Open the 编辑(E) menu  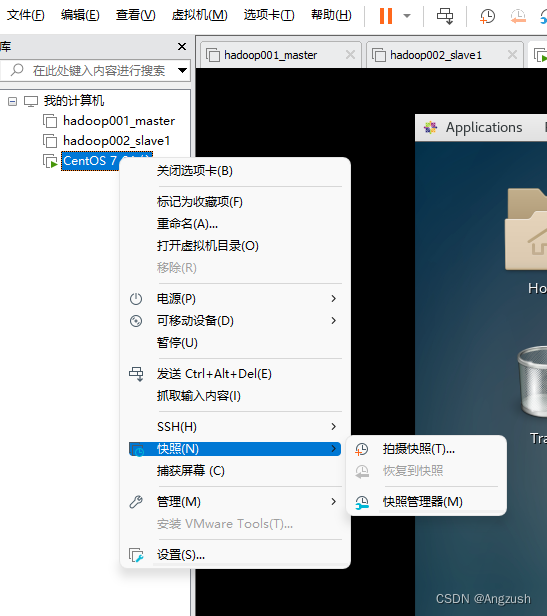80,15
